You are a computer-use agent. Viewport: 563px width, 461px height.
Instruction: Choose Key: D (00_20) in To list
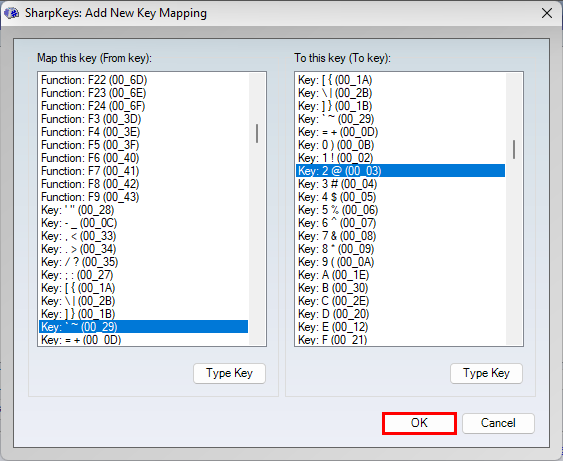pos(401,314)
